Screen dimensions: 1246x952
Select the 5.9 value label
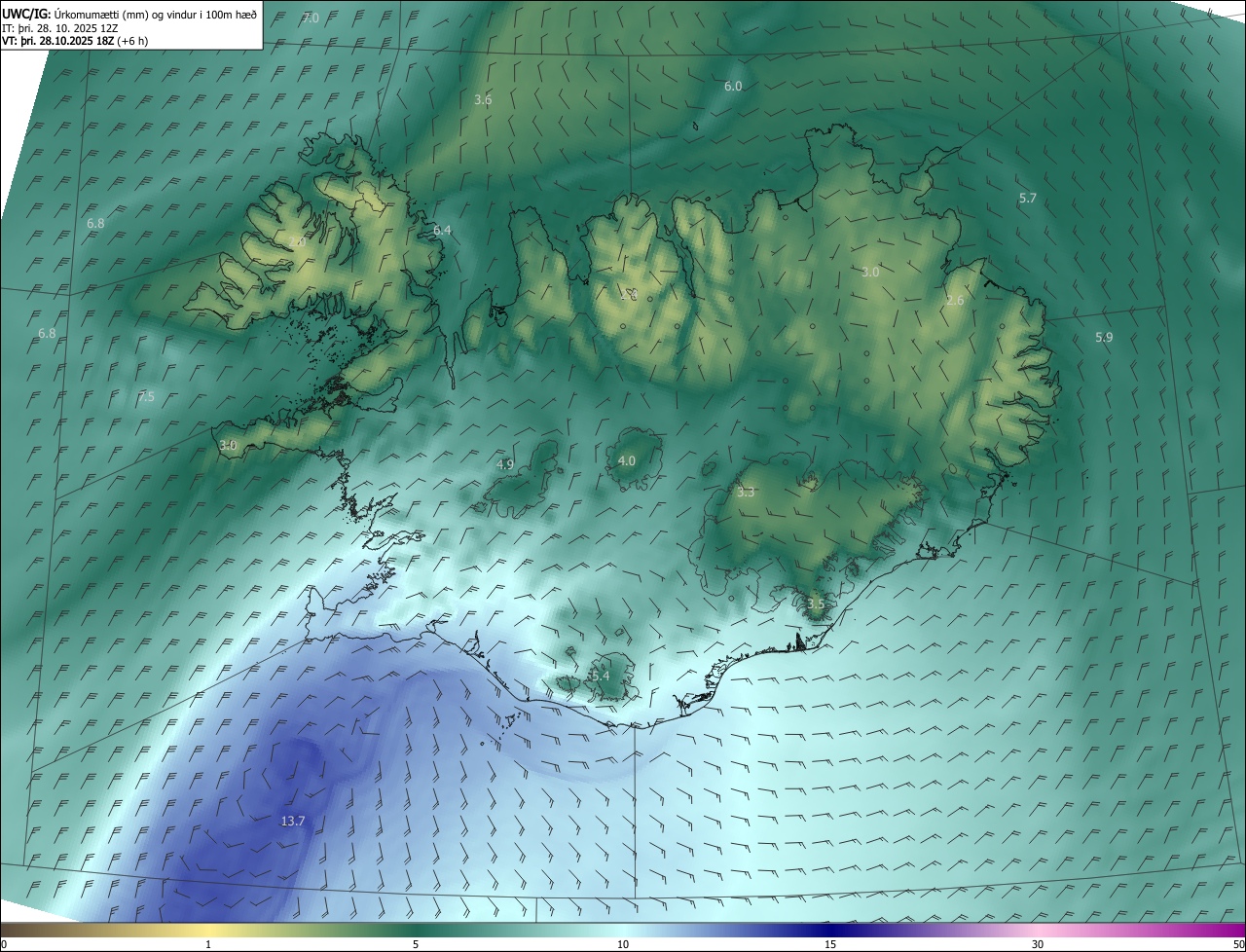tap(1104, 338)
